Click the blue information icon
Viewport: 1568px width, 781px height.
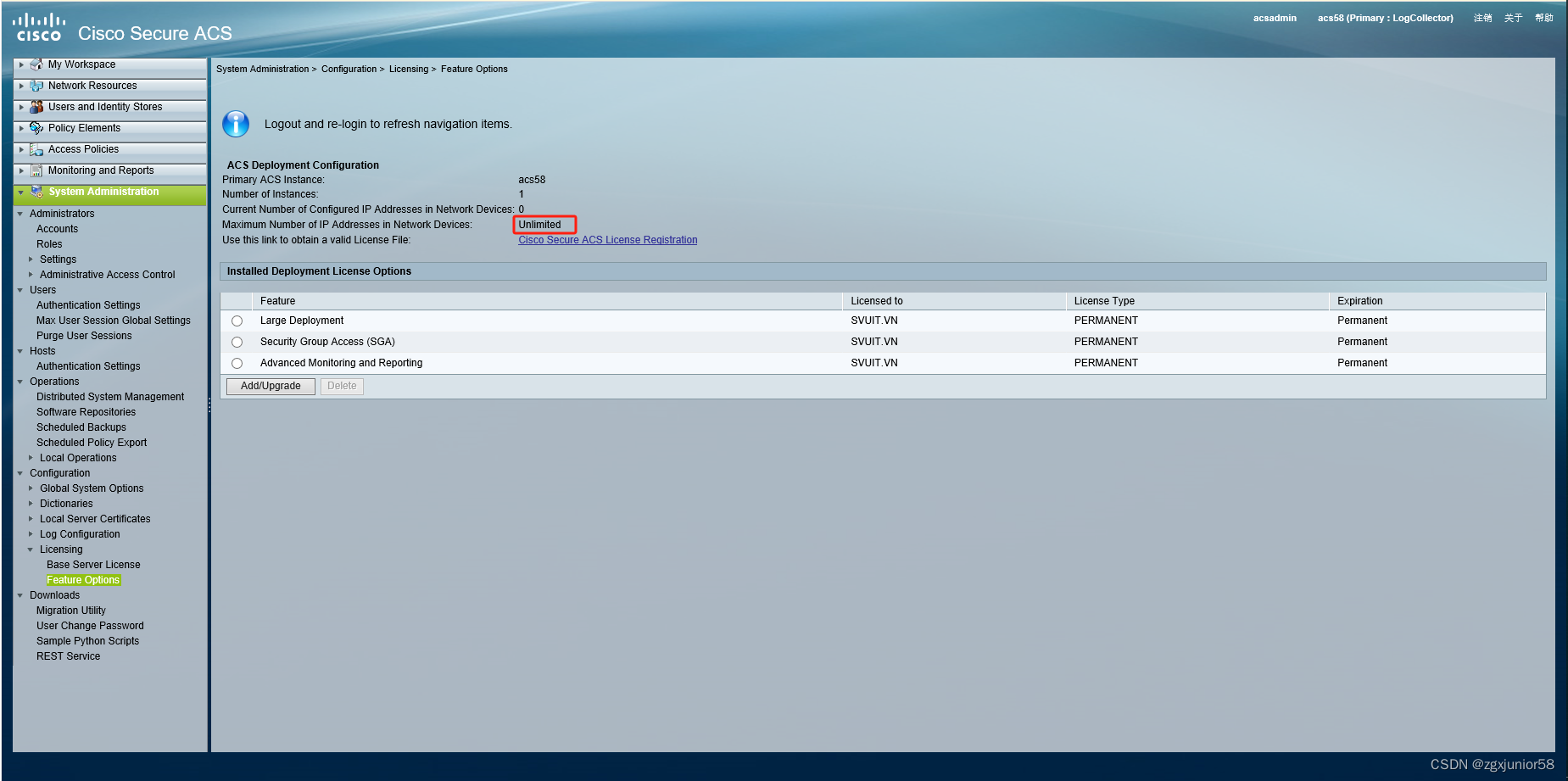236,124
